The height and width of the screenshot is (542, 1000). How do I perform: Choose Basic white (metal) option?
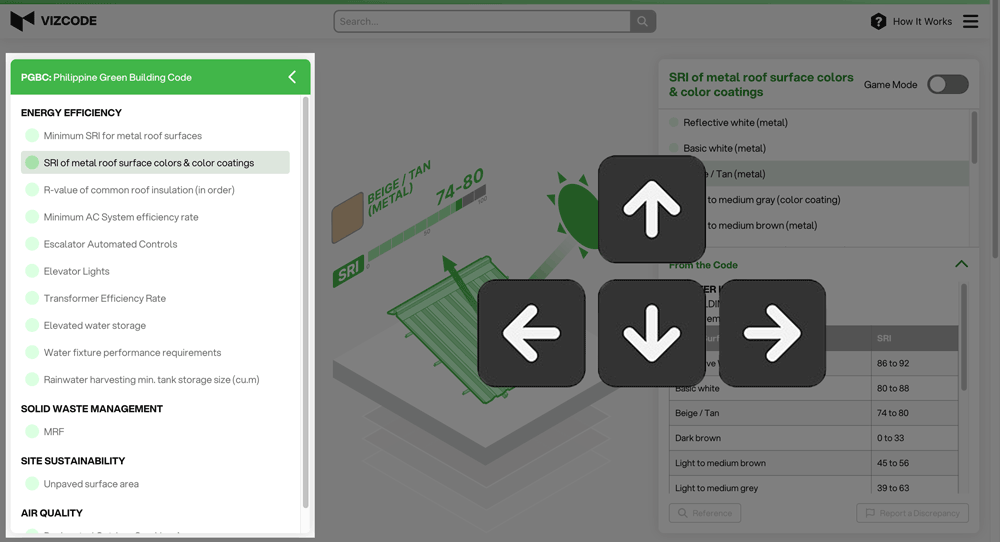(x=724, y=148)
